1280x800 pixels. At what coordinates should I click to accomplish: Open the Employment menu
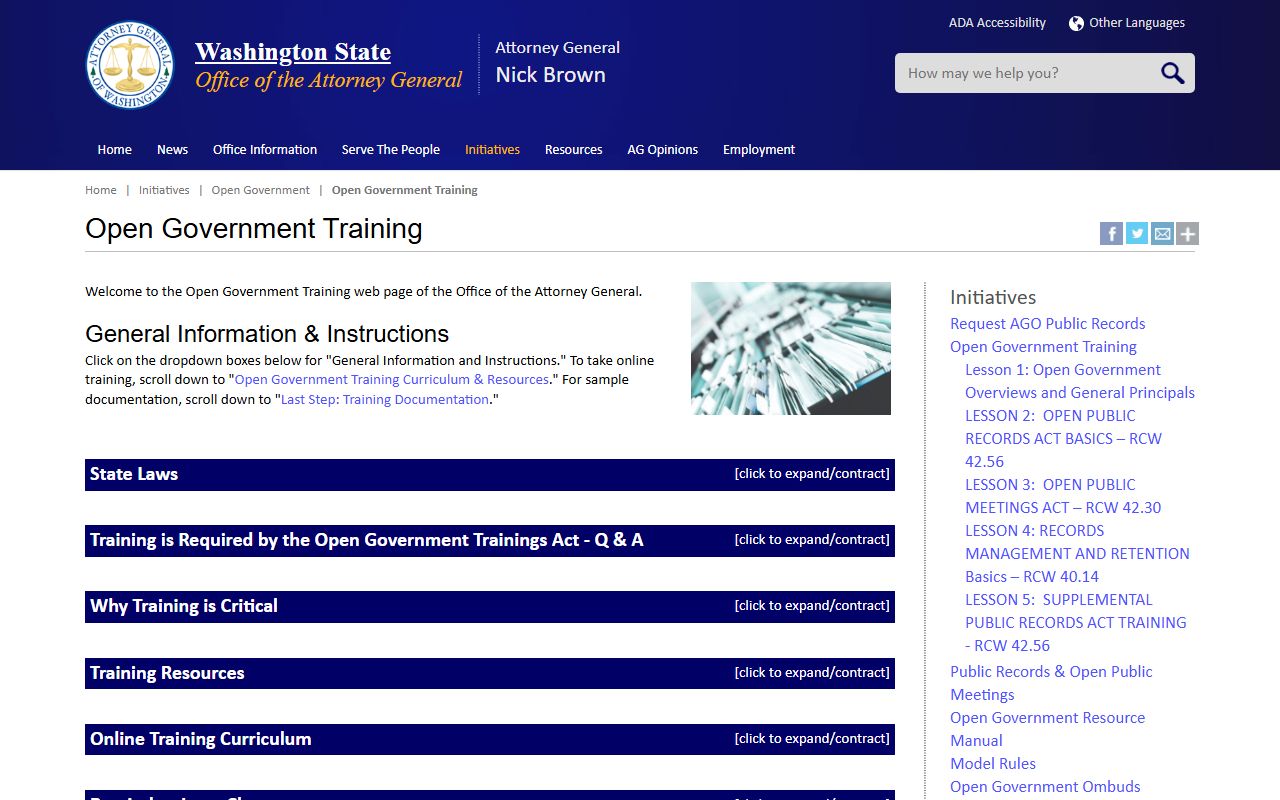(759, 149)
